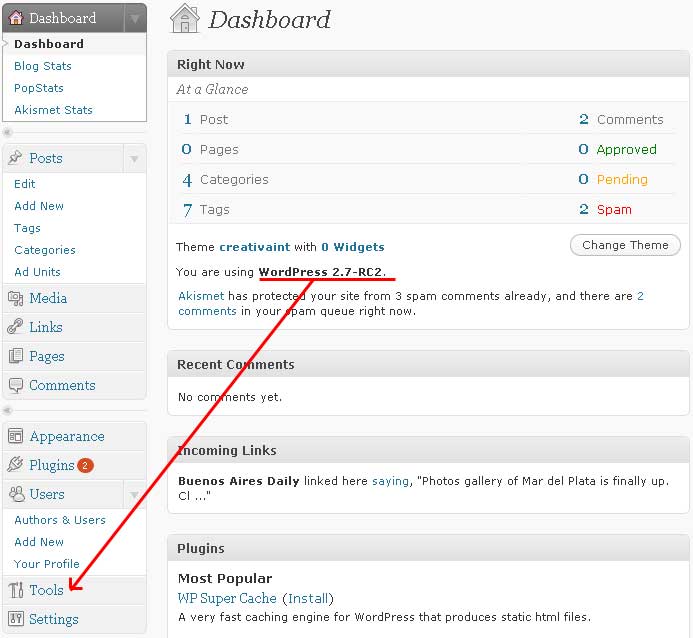Click the Recent Comments widget header

[428, 365]
